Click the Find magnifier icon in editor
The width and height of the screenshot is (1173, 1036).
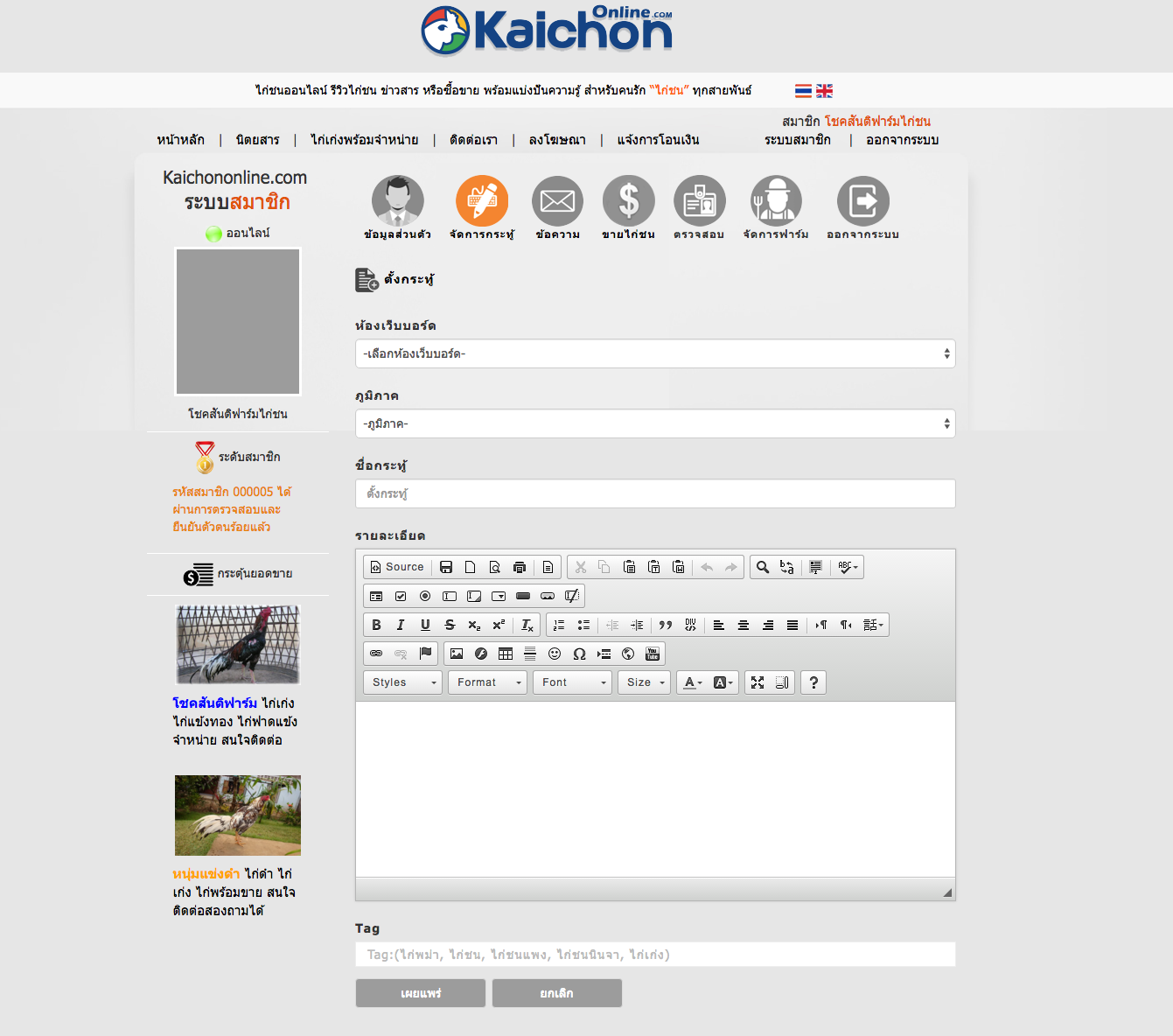(x=763, y=567)
